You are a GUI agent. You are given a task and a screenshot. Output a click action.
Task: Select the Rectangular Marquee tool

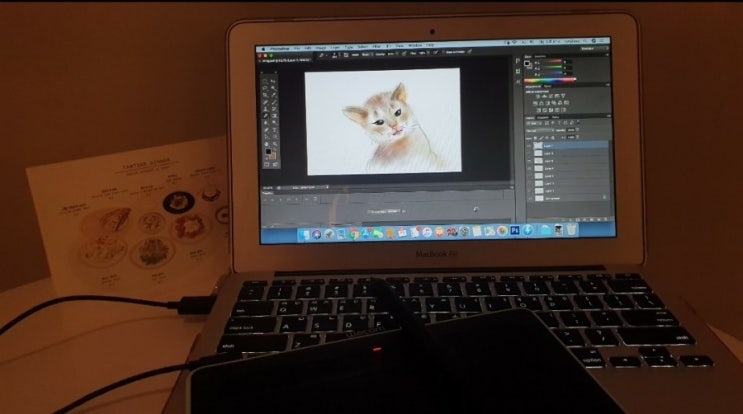[266, 81]
